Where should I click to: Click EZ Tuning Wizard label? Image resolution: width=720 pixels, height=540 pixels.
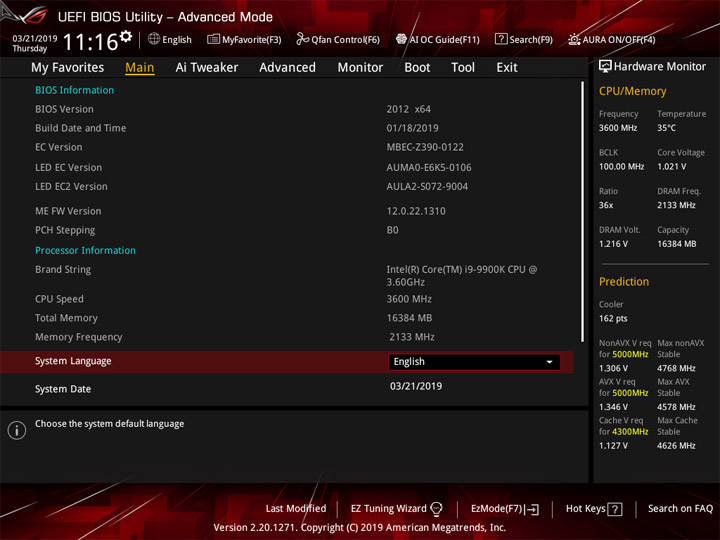coord(388,509)
